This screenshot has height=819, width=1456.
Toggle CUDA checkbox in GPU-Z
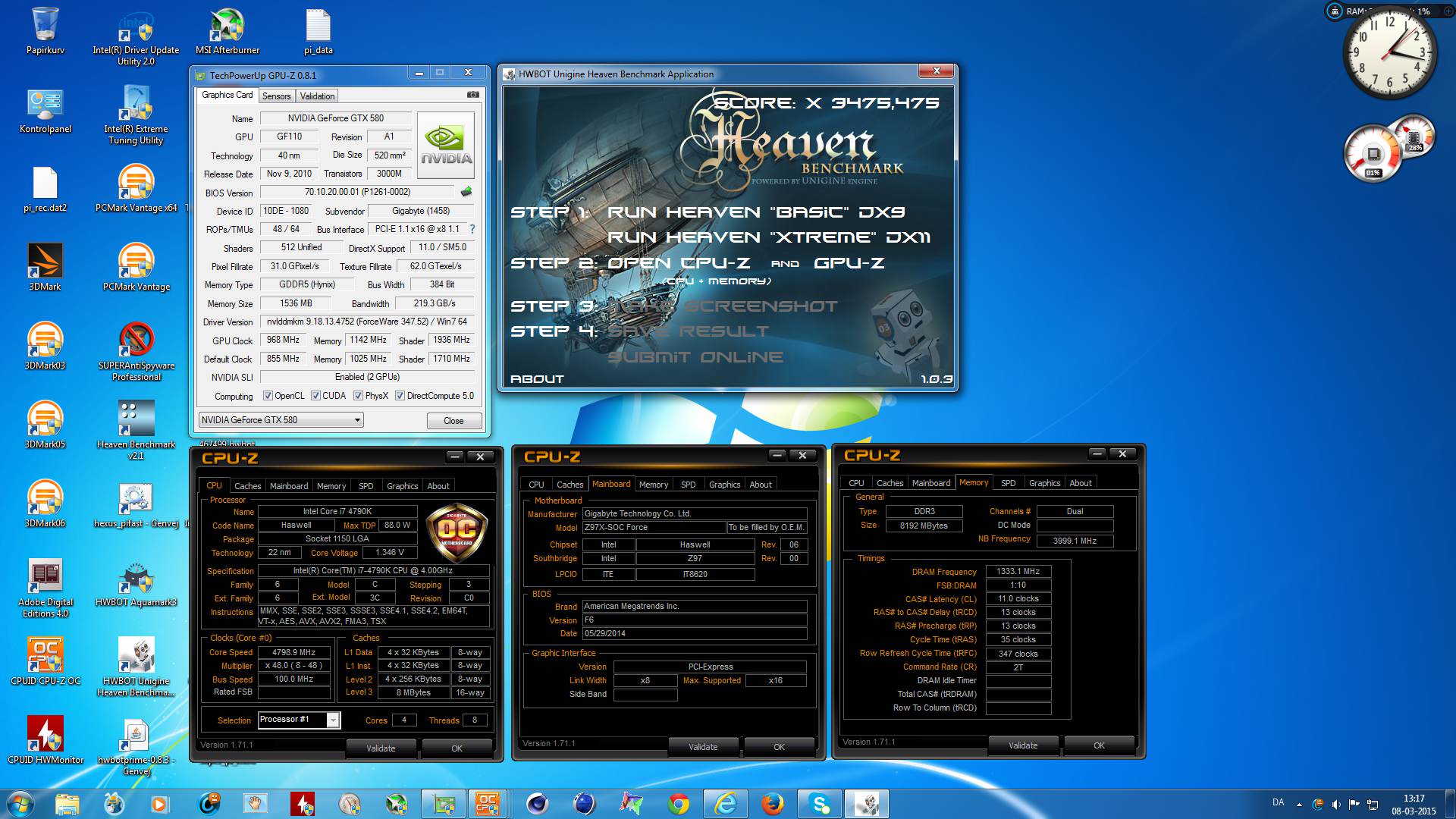tap(315, 396)
